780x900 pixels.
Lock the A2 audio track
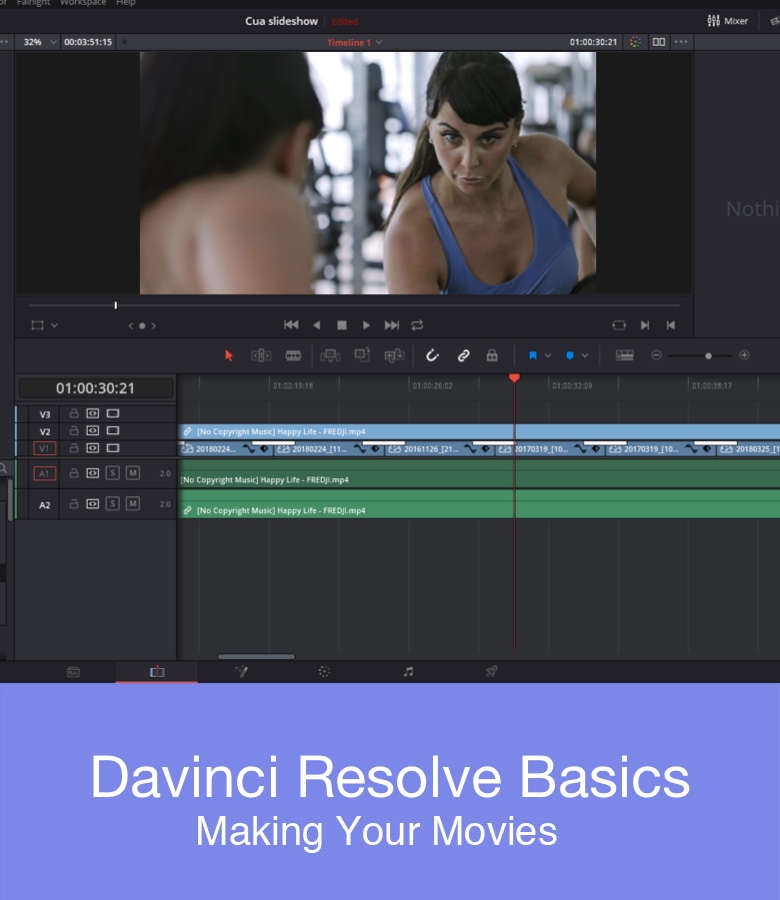pyautogui.click(x=74, y=504)
